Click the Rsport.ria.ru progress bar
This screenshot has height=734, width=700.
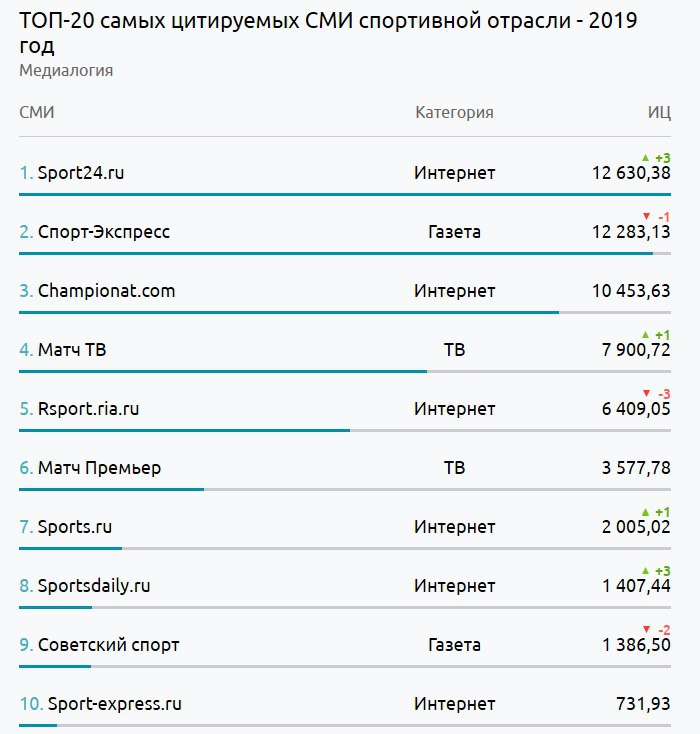[x=185, y=430]
